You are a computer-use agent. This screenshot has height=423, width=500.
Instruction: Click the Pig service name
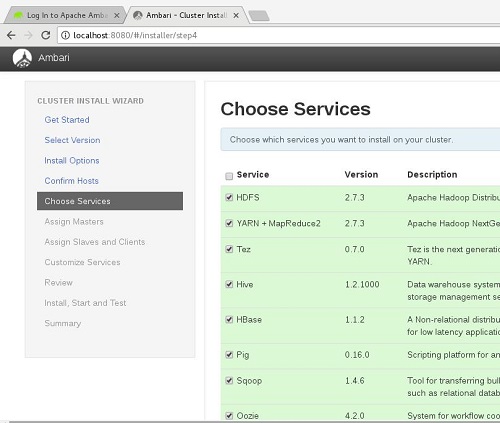click(243, 355)
